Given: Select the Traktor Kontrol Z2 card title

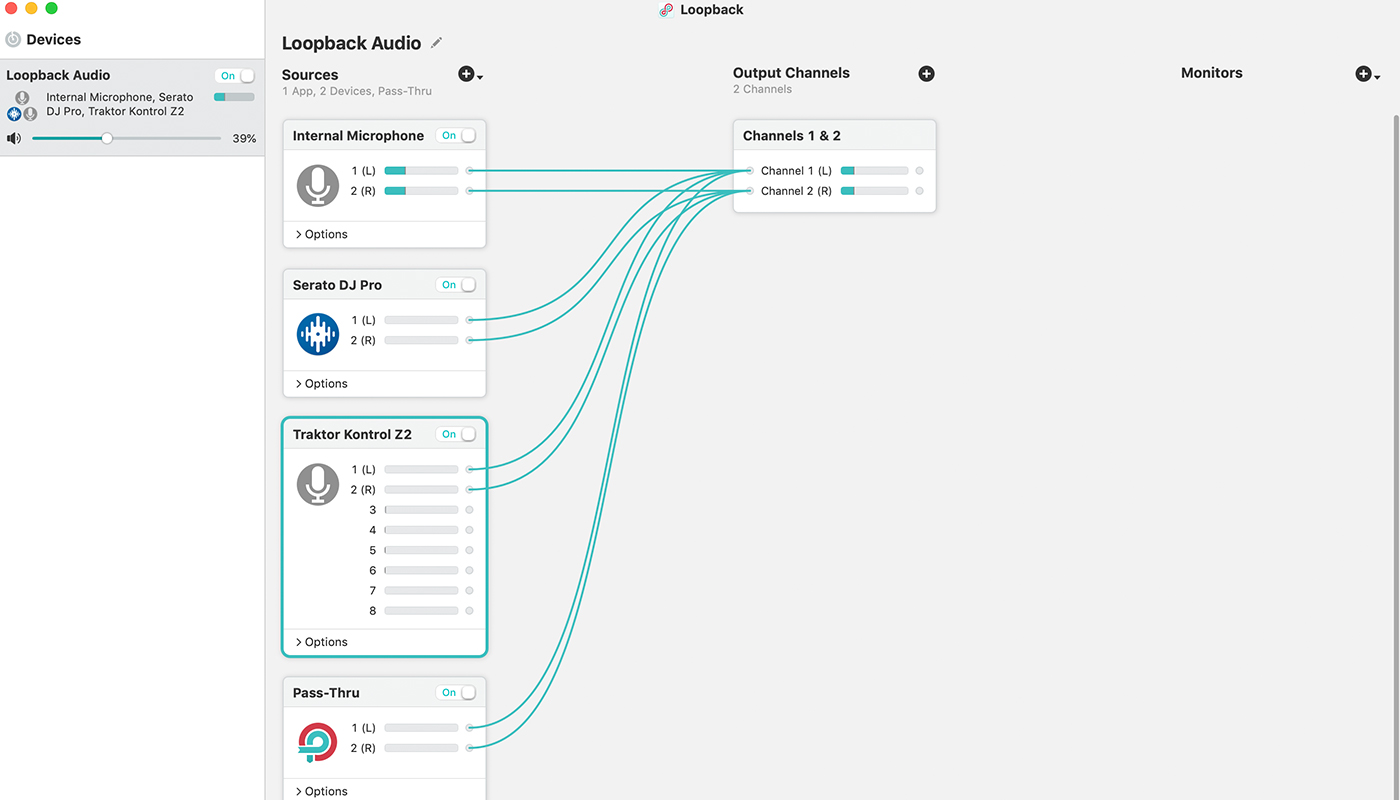Looking at the screenshot, I should click(352, 434).
